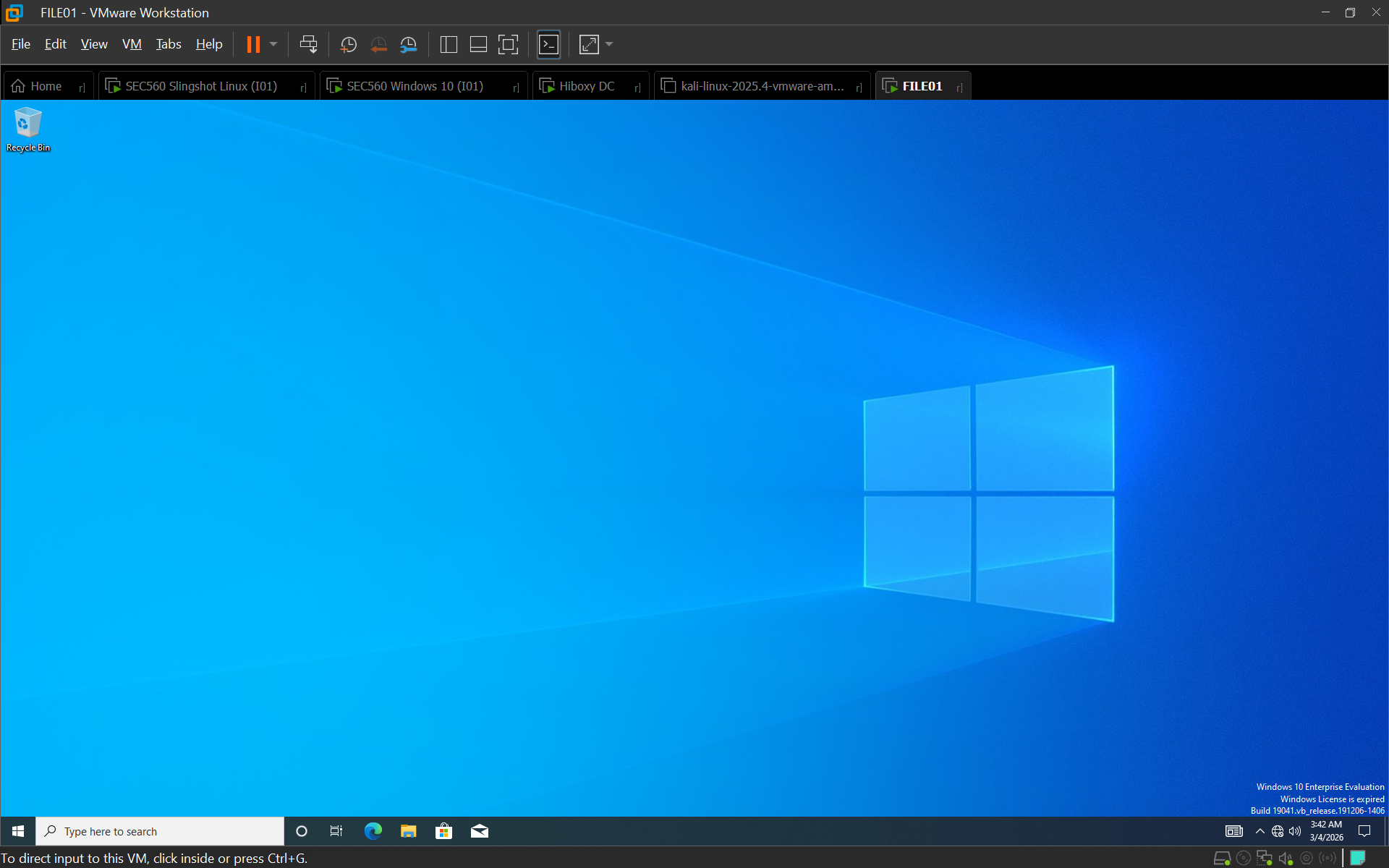The width and height of the screenshot is (1389, 868).
Task: Open the snapshot manager wrench icon
Action: pyautogui.click(x=409, y=44)
